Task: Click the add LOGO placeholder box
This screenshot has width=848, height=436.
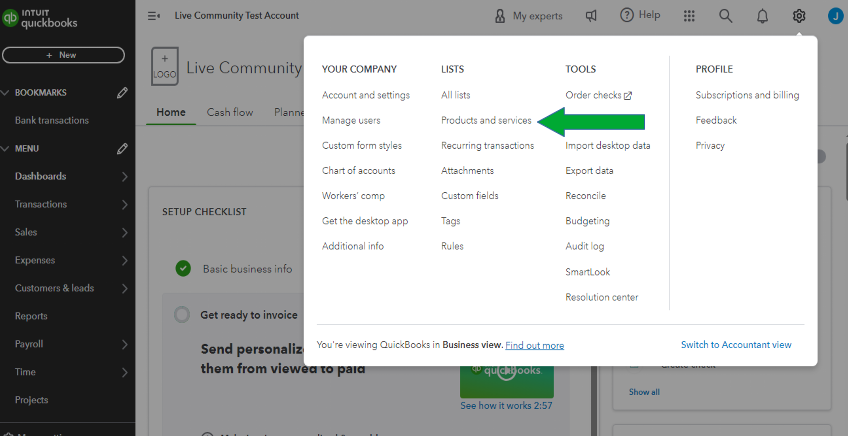Action: [165, 67]
